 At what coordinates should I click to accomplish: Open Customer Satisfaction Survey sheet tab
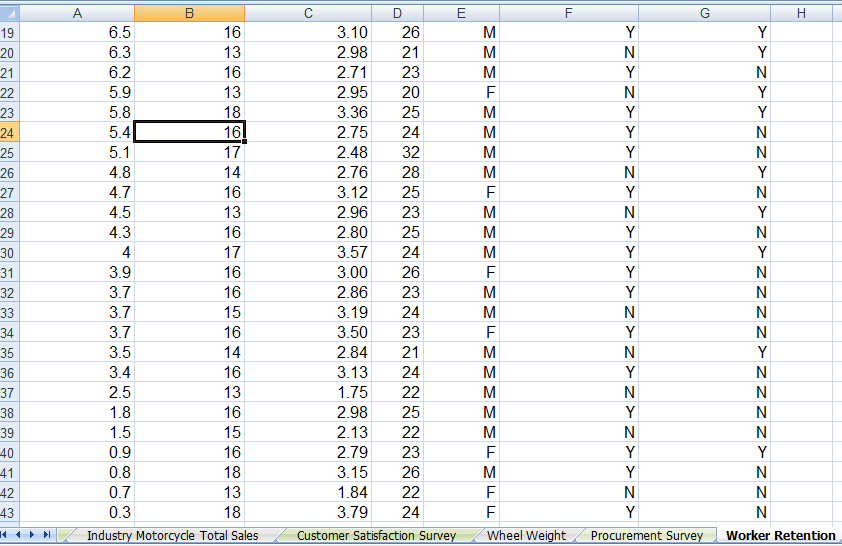pyautogui.click(x=376, y=535)
